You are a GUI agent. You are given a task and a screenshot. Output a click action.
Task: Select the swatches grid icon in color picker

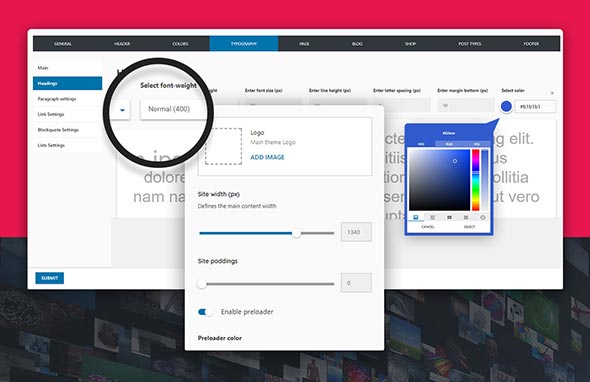[x=449, y=218]
